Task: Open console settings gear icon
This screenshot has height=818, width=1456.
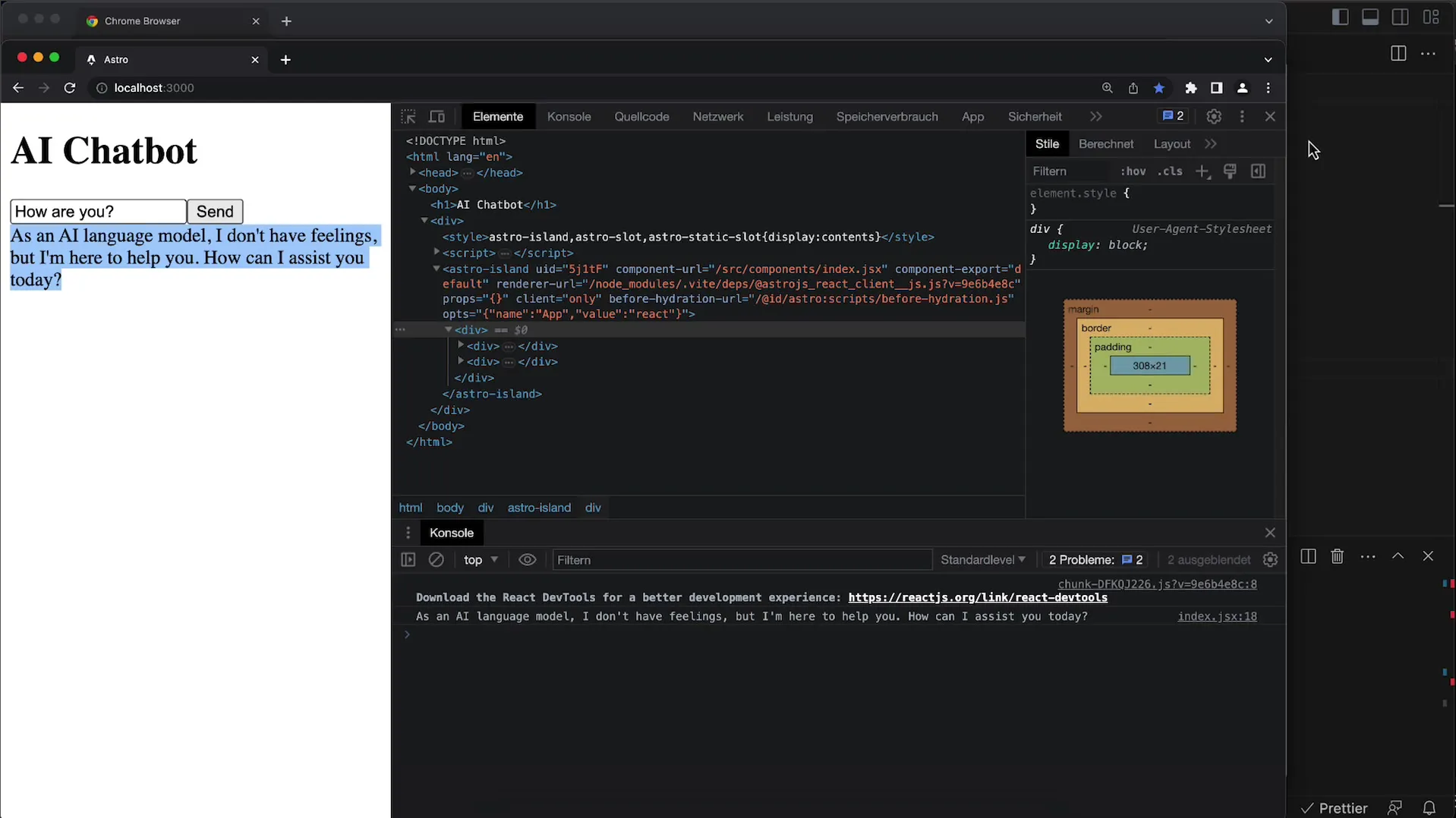Action: (x=1270, y=560)
